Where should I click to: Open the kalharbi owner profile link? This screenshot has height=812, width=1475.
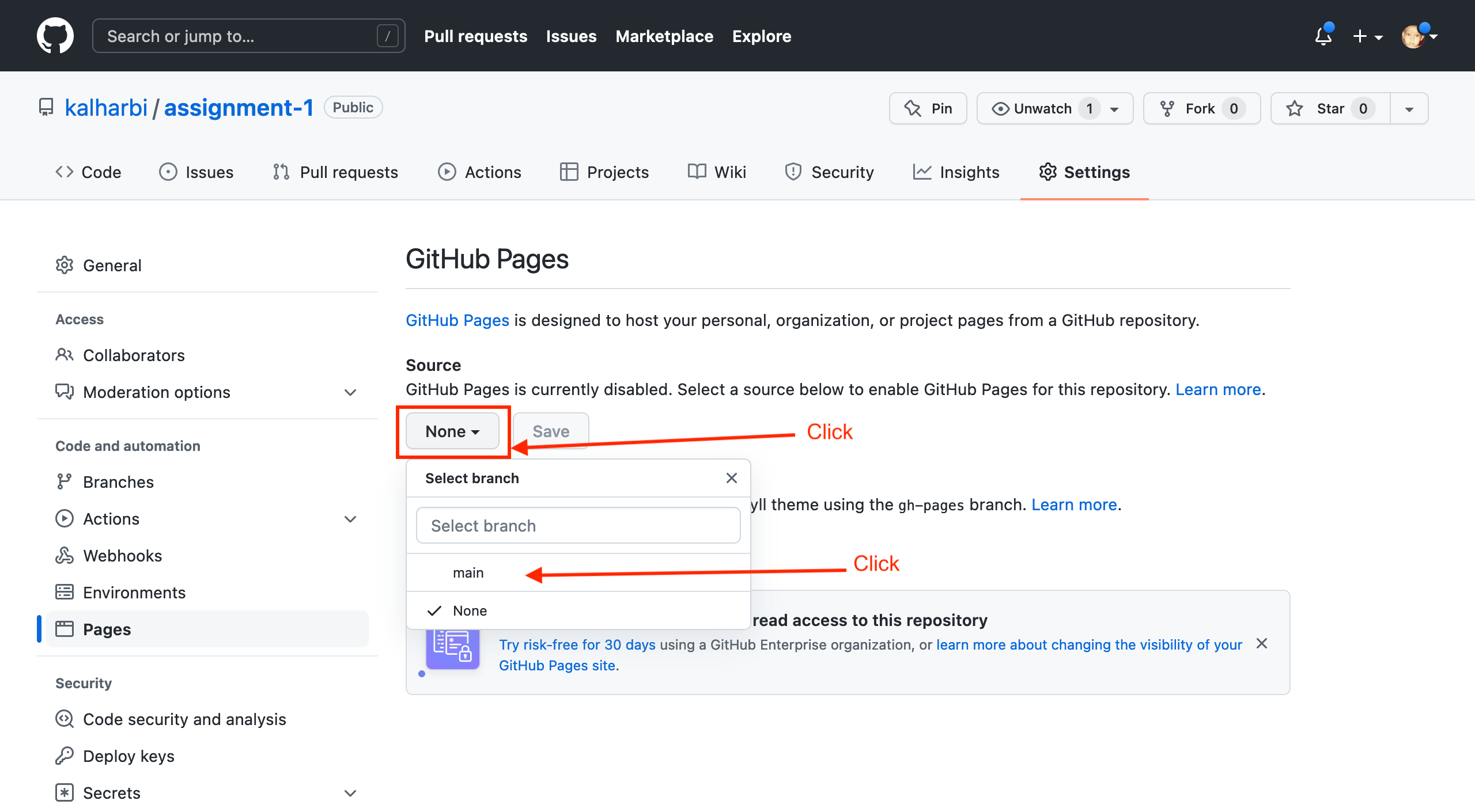pyautogui.click(x=106, y=108)
